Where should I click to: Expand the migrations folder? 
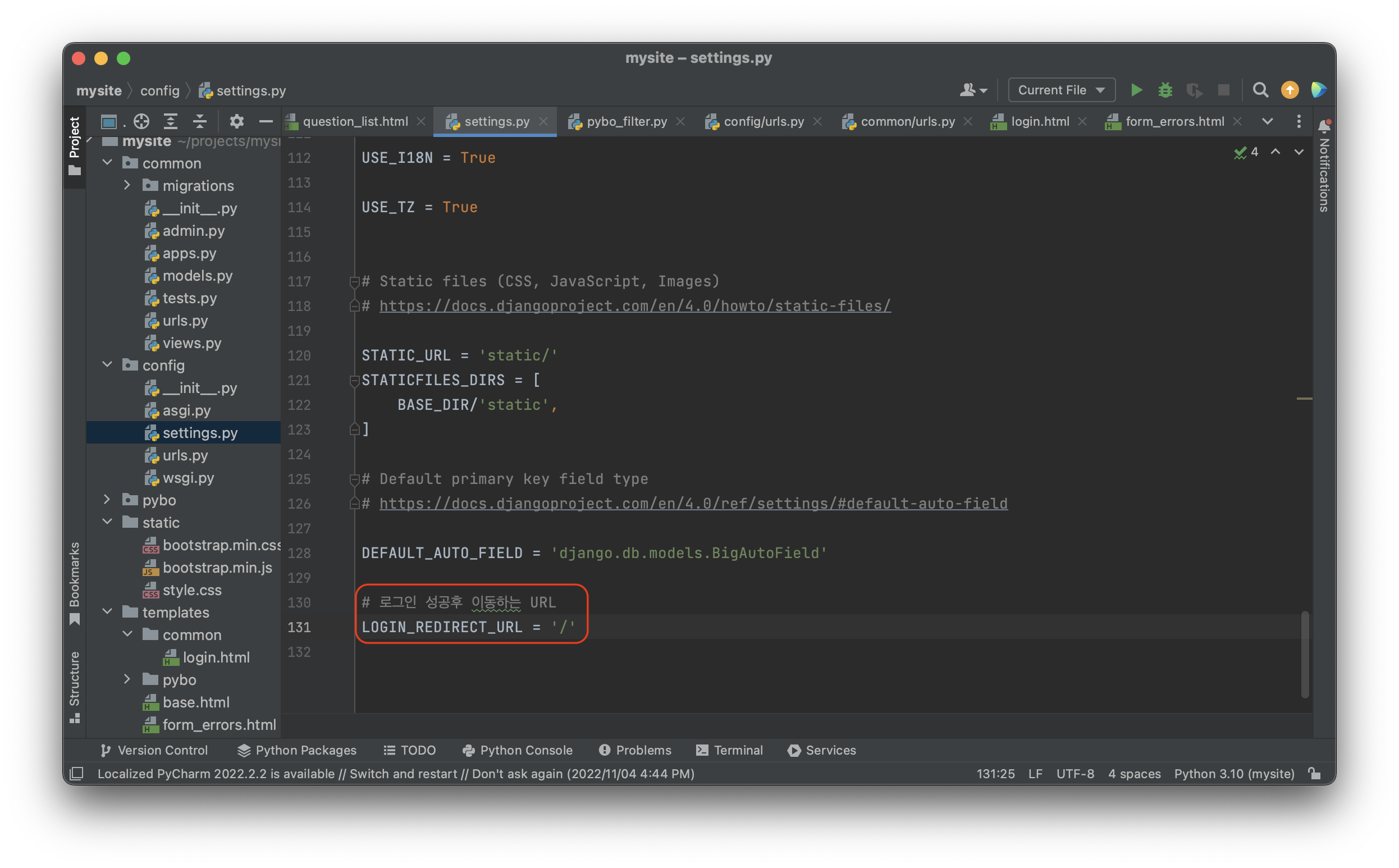click(127, 185)
